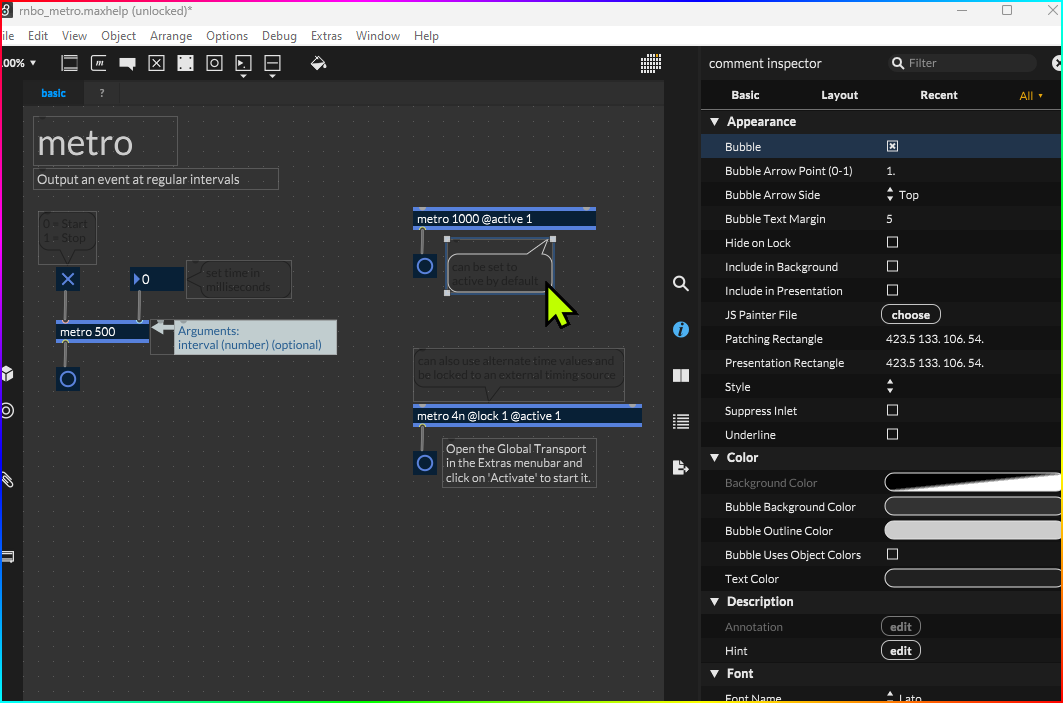Collapse the Color section
Viewport: 1063px width, 703px height.
click(715, 458)
